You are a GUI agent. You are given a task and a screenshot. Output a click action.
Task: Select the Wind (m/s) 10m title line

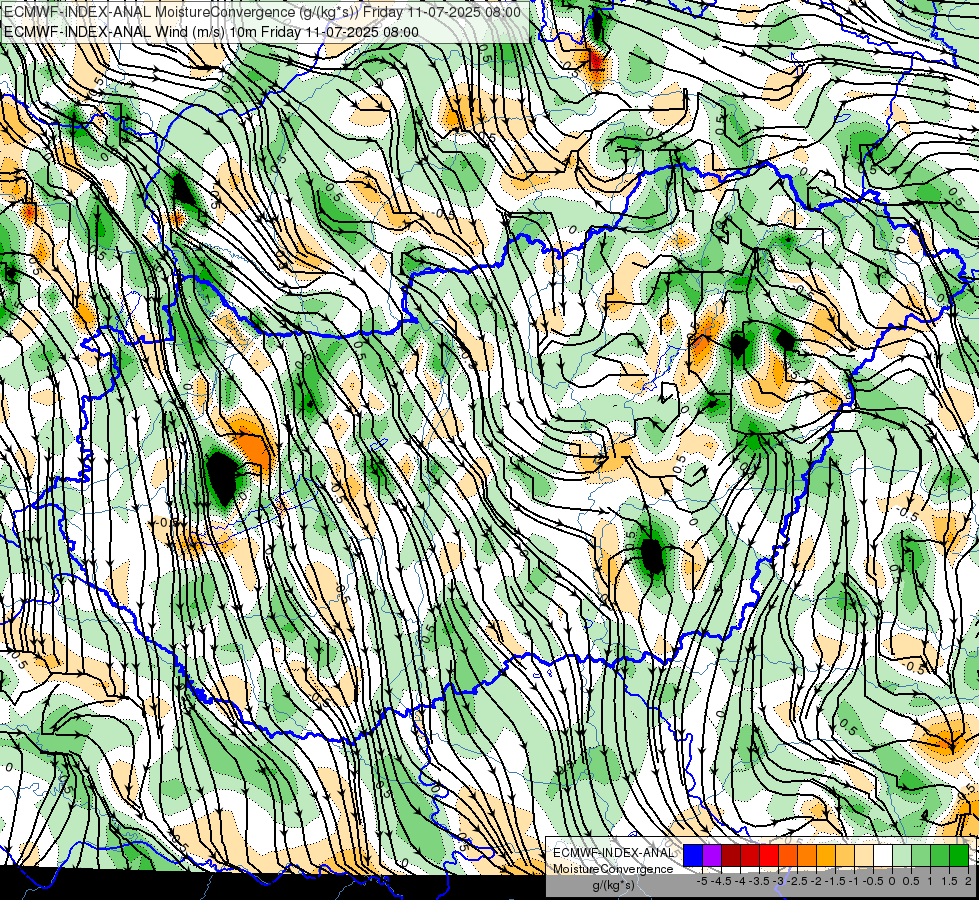[211, 31]
